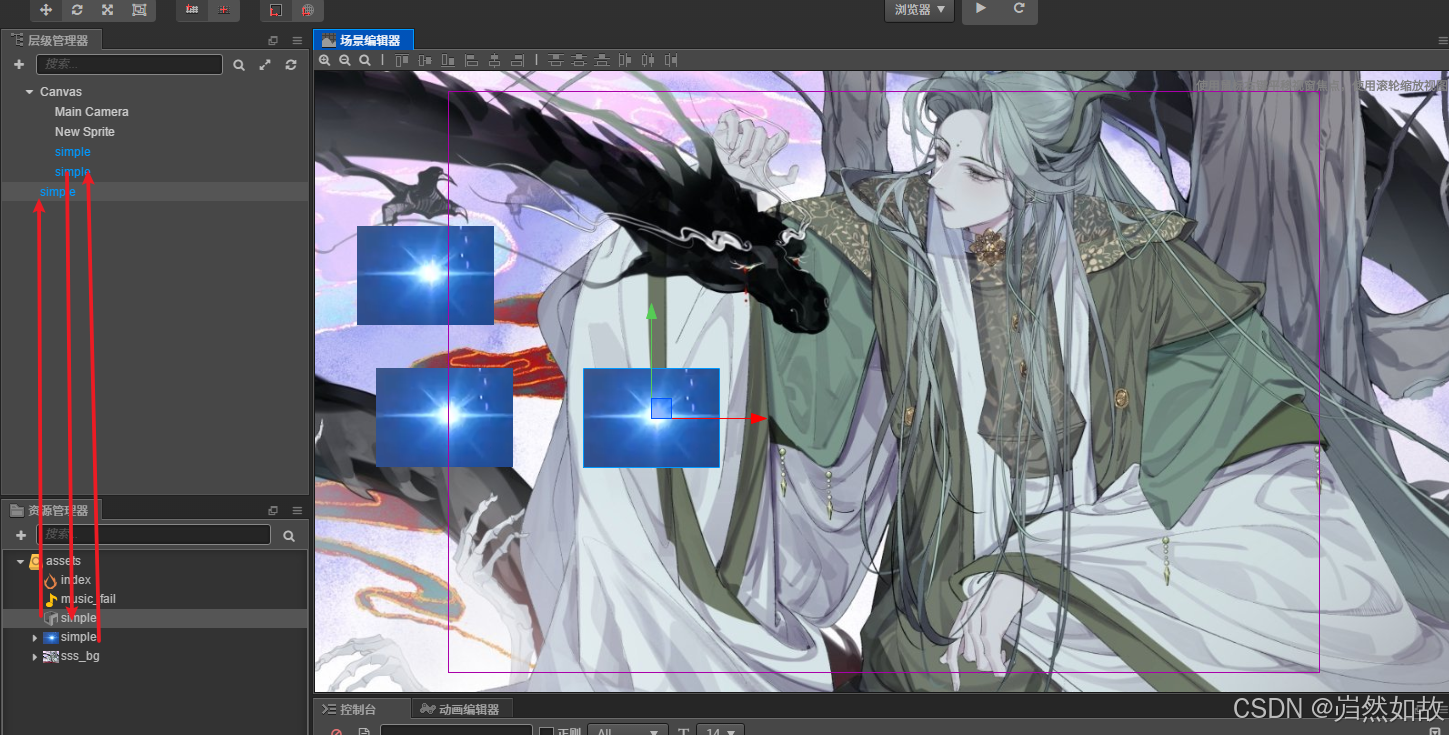Expand the simple texture asset

[35, 637]
